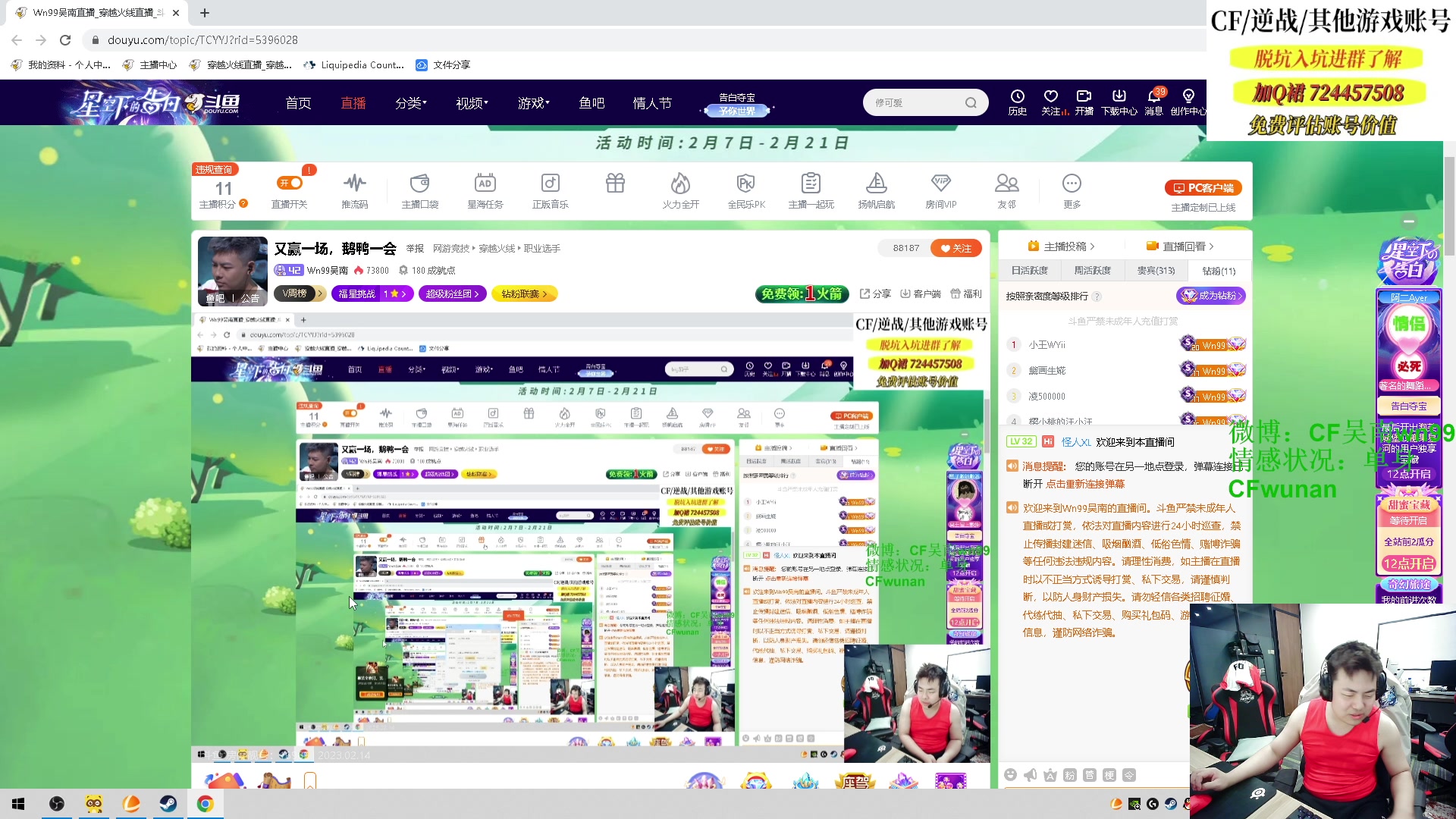The height and width of the screenshot is (819, 1456).
Task: Toggle the 直播开关 live switch
Action: 290,183
